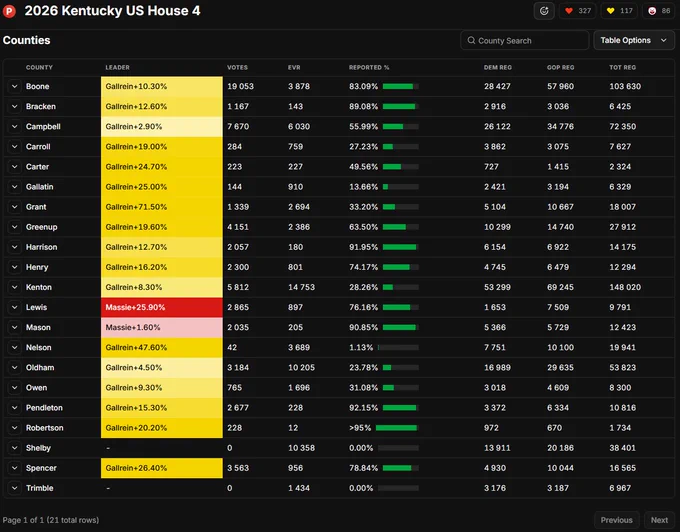
Task: Click the Massie+1.60% pink leader cell
Action: [162, 327]
